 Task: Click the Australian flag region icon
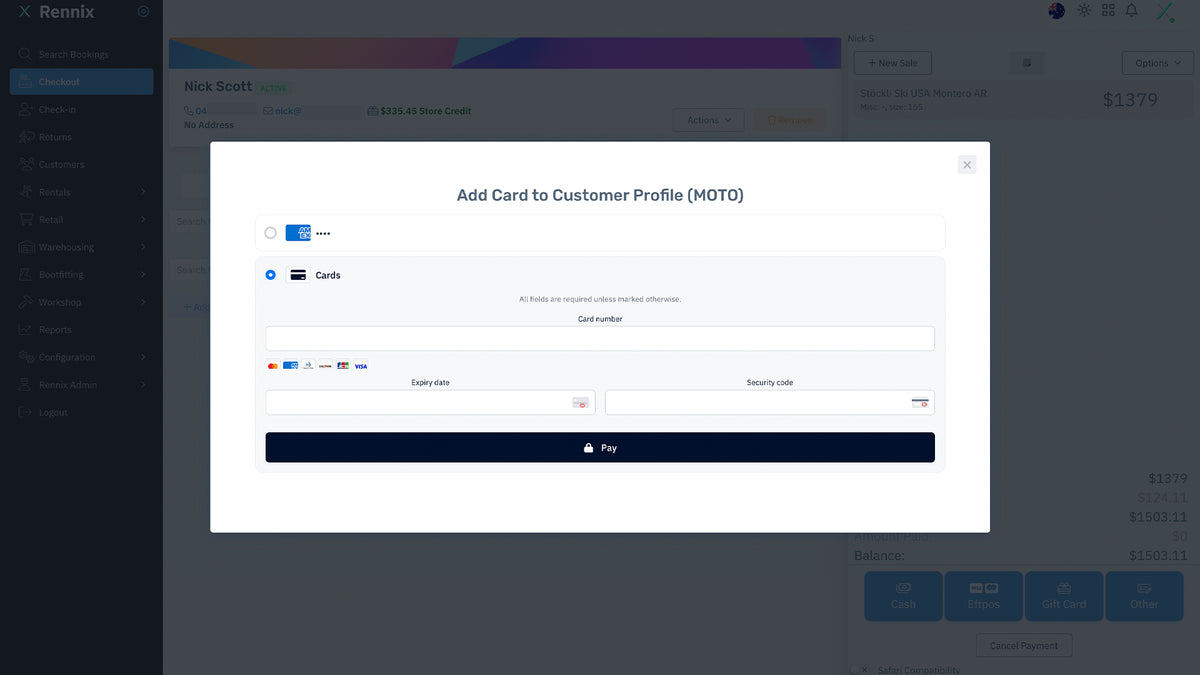coord(1056,11)
